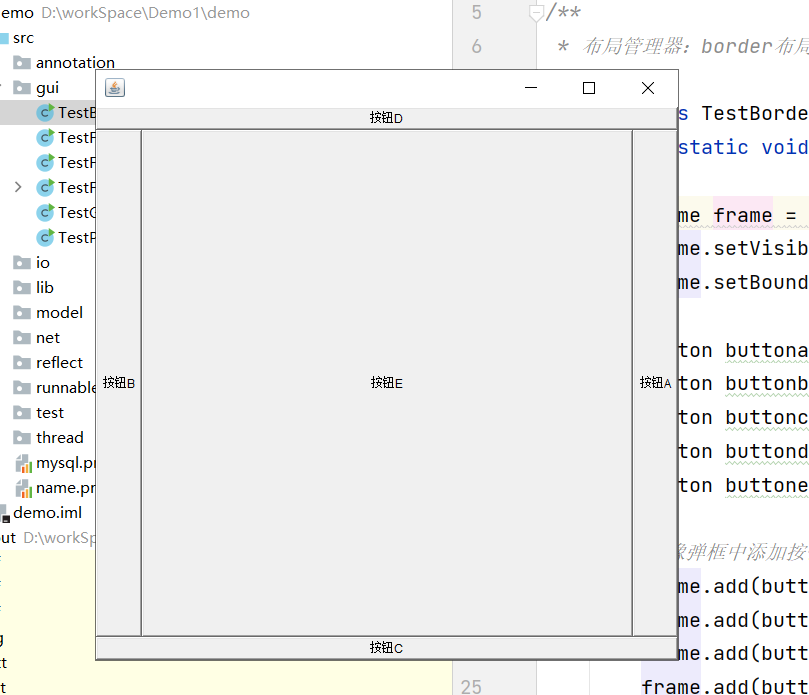809x695 pixels.
Task: Click the 按钮A button on right
Action: 655,383
